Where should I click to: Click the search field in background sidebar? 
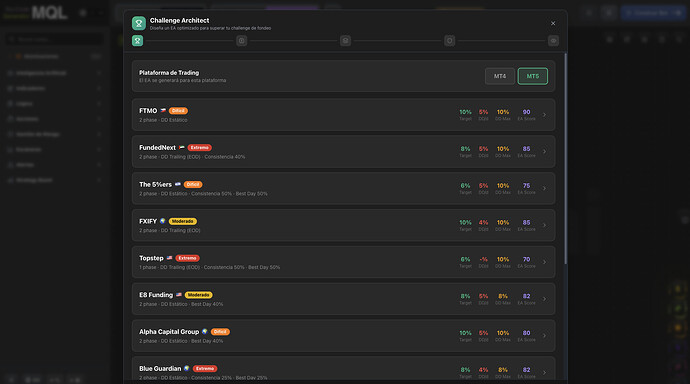(x=55, y=39)
